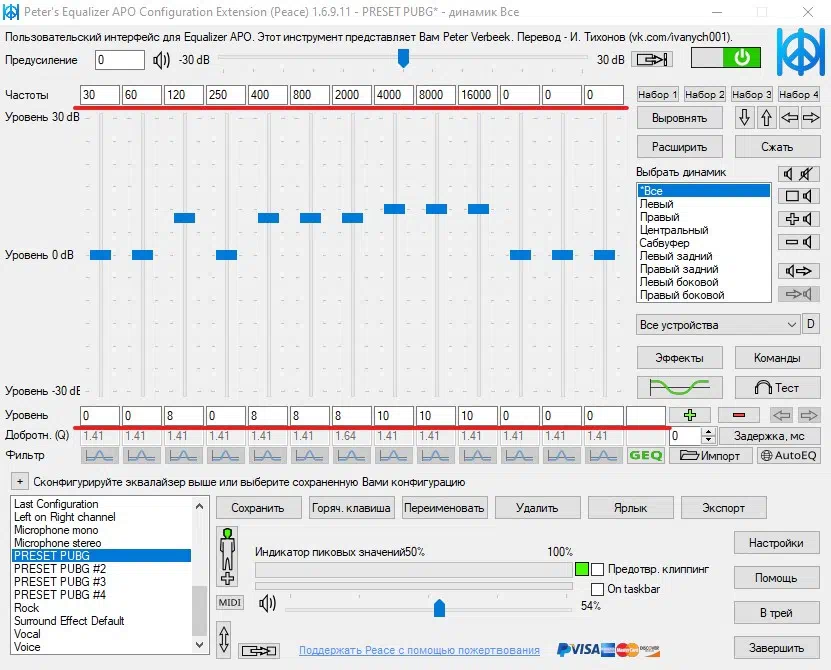The image size is (831, 670).
Task: Click the red minus remove-band icon
Action: tap(738, 414)
